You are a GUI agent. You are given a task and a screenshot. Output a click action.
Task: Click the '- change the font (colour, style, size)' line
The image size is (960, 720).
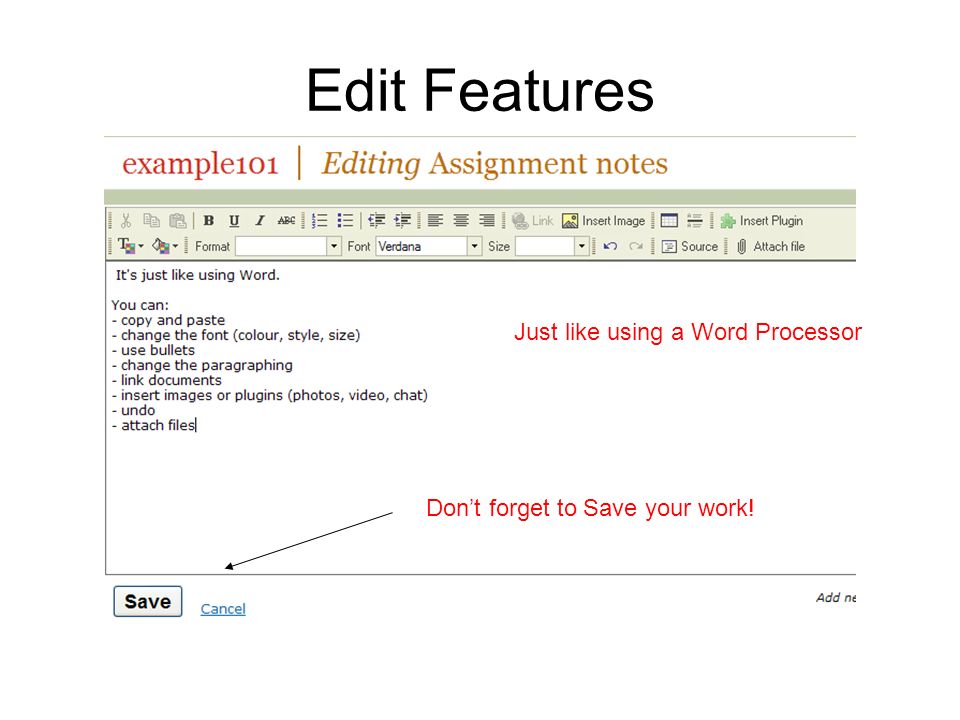pyautogui.click(x=236, y=336)
